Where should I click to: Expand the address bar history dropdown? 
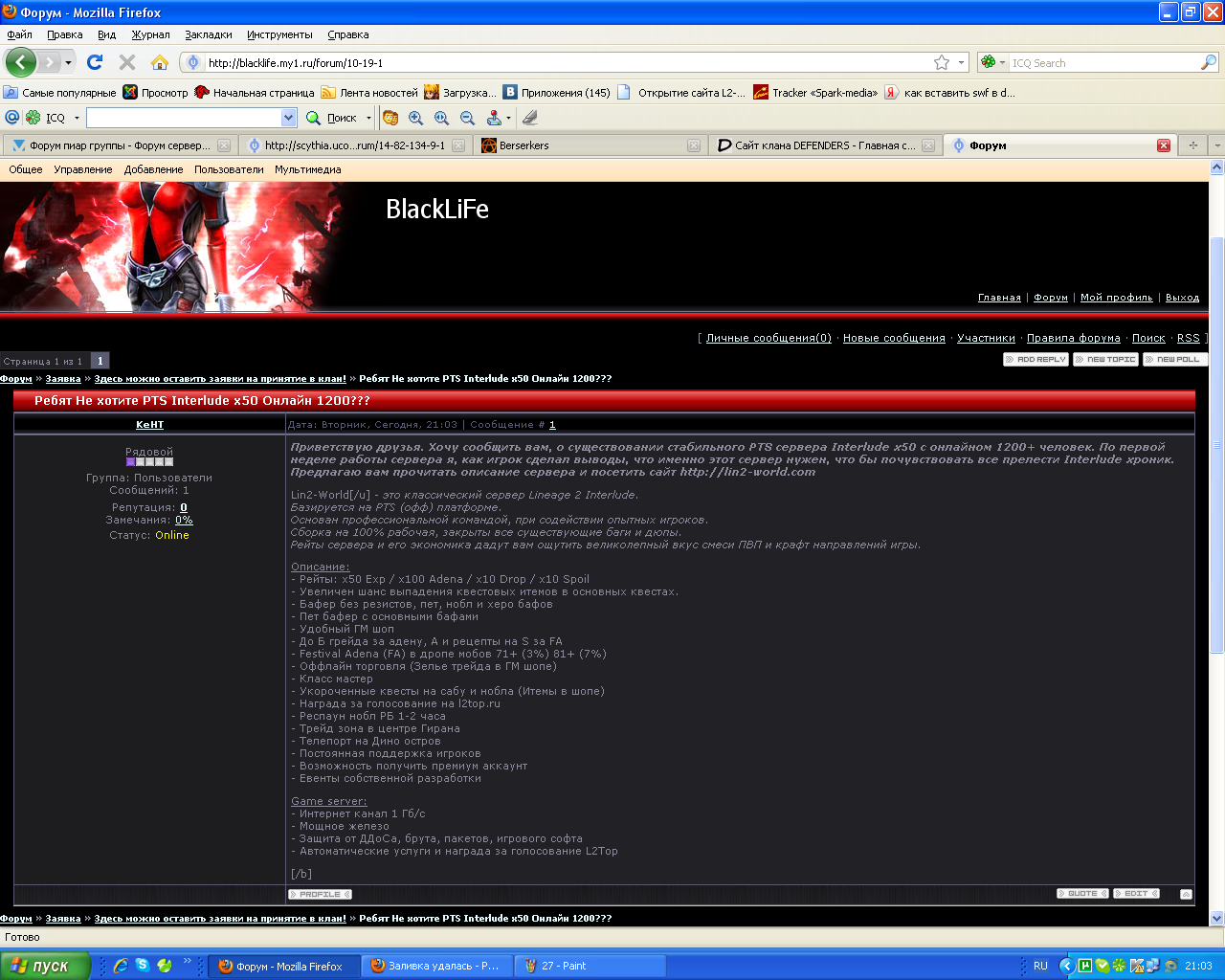[x=962, y=62]
